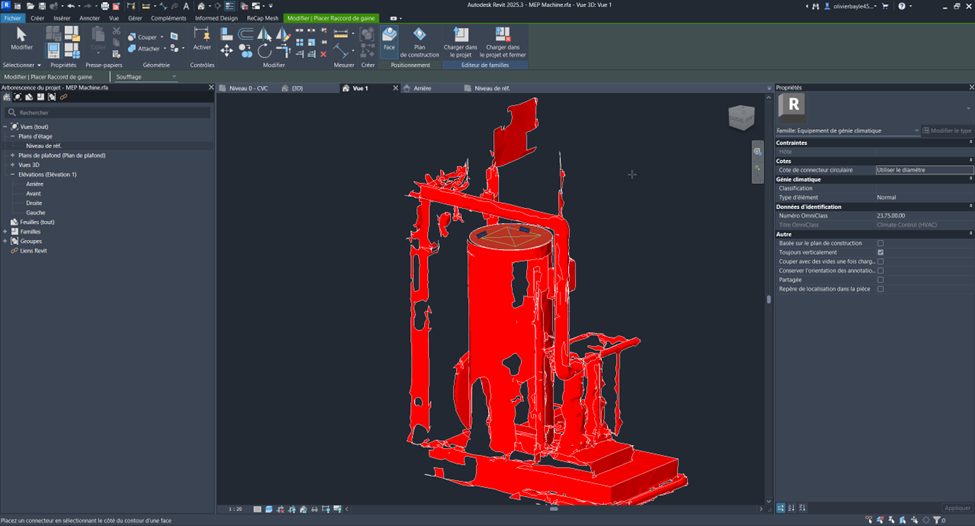Expand Plans de plafond tree node
The height and width of the screenshot is (526, 975).
tap(12, 155)
